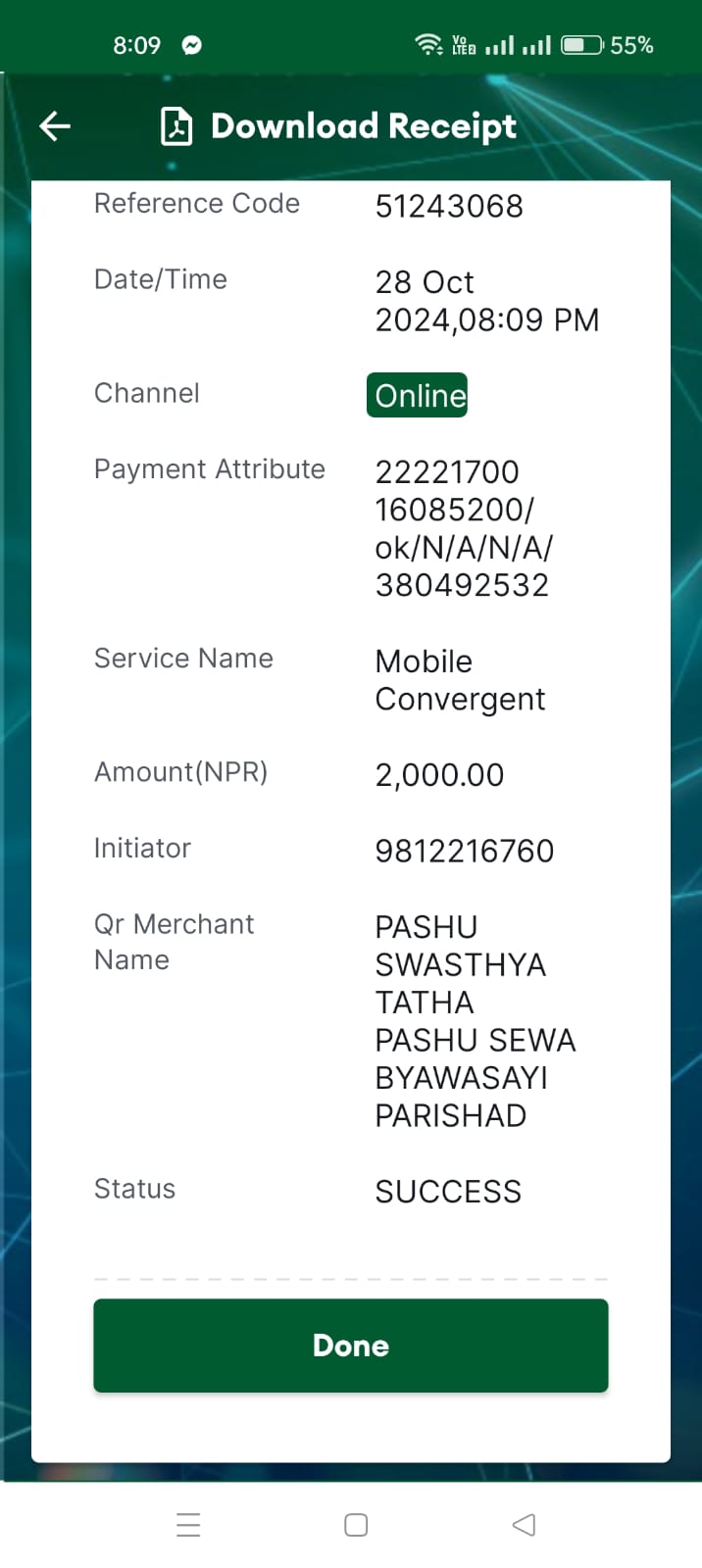Viewport: 702px width, 1568px height.
Task: Tap the Qr Merchant Name value
Action: (x=476, y=1021)
